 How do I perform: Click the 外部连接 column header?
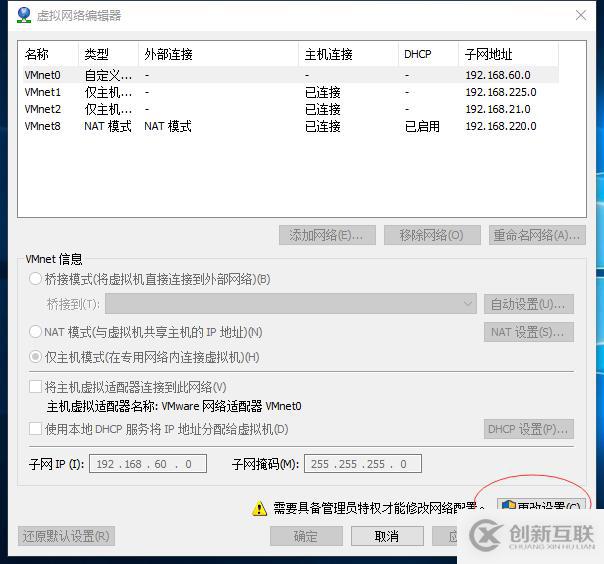click(x=218, y=54)
